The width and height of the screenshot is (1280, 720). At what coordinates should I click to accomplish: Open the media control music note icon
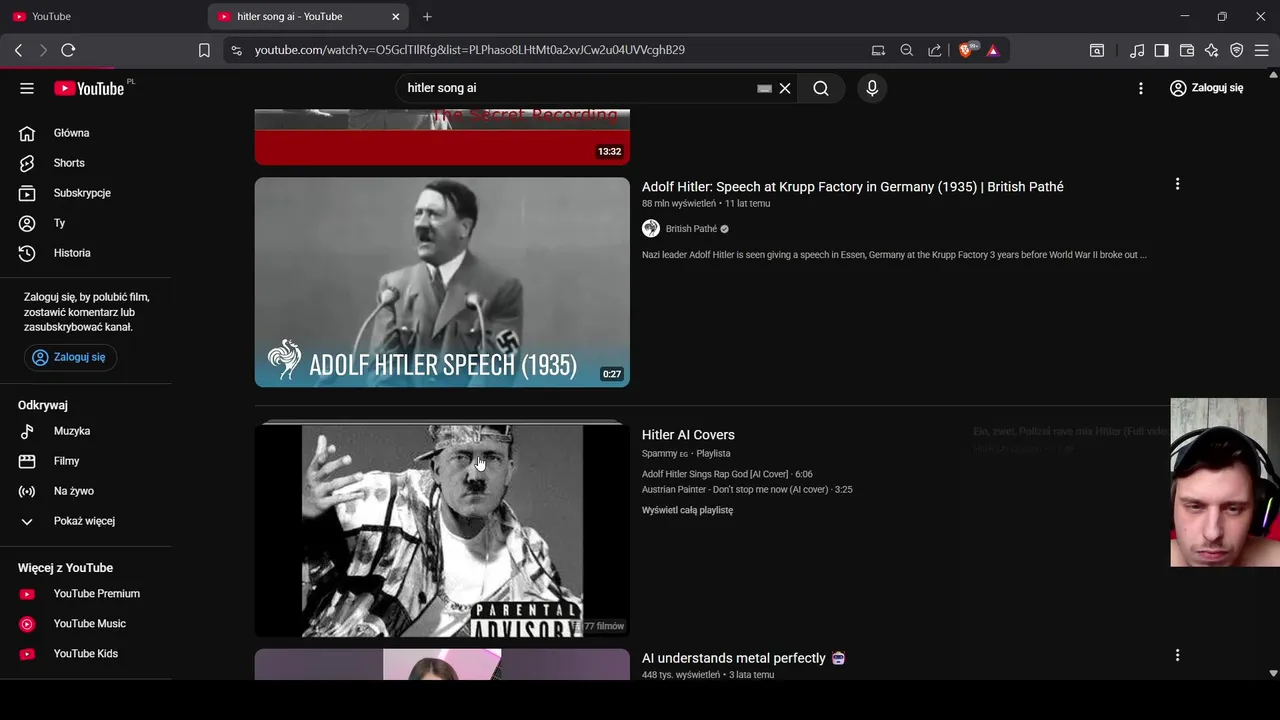pos(1137,50)
